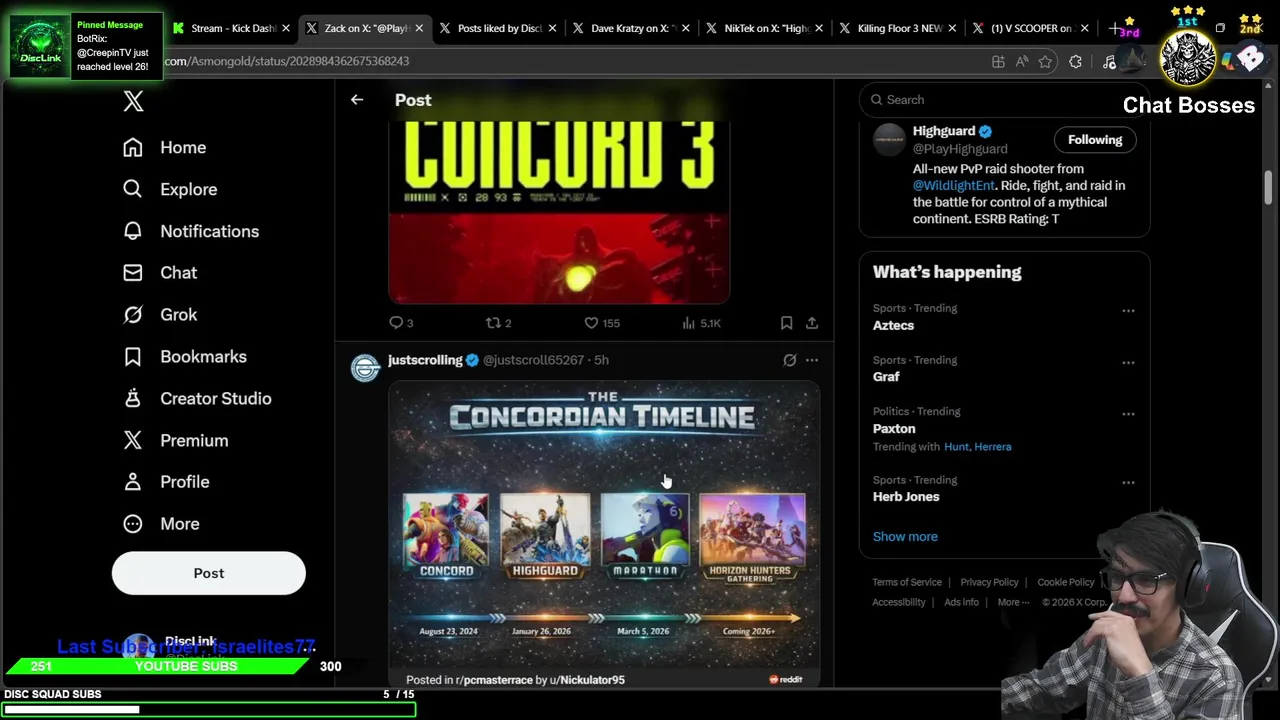Click the Highguard profile avatar
Image resolution: width=1280 pixels, height=720 pixels.
point(889,140)
